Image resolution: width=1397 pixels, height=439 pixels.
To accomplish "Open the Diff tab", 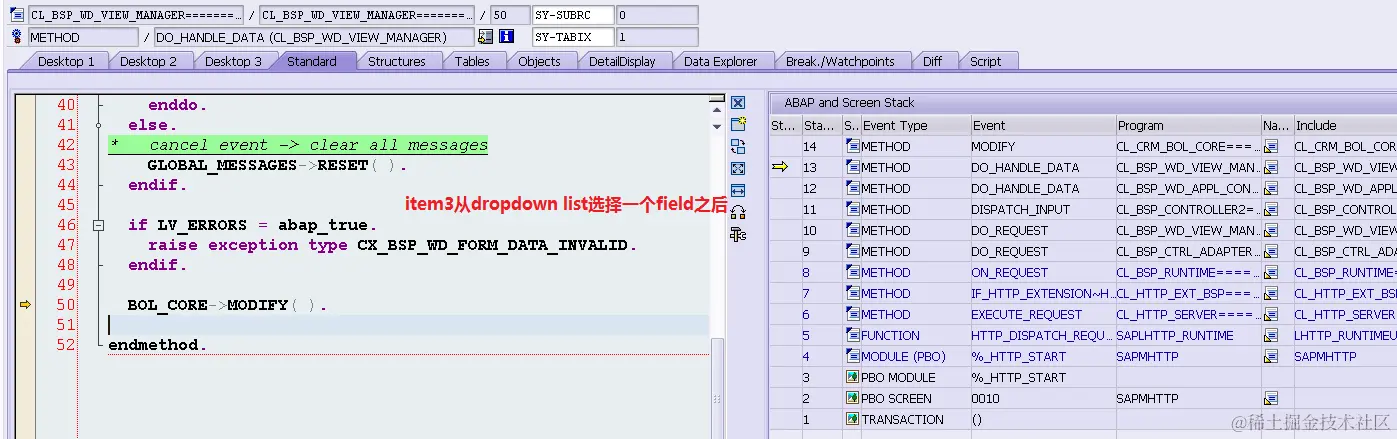I will [932, 61].
